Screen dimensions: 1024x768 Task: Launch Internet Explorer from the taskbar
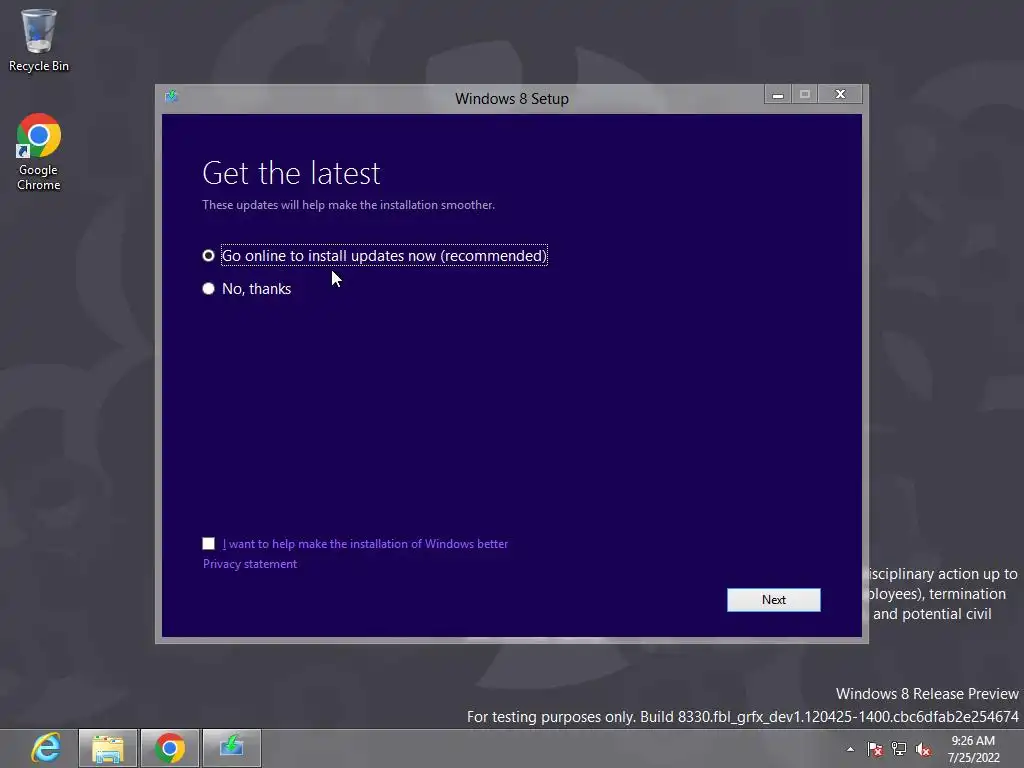click(46, 748)
